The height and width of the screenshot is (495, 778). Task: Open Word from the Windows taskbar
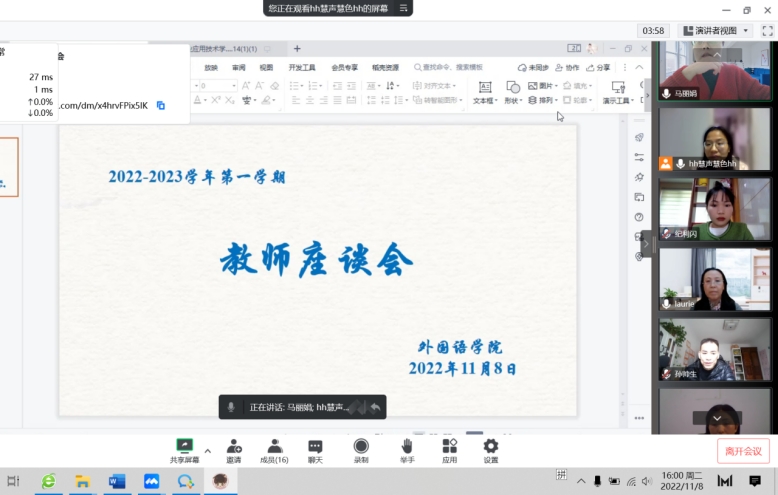[116, 481]
